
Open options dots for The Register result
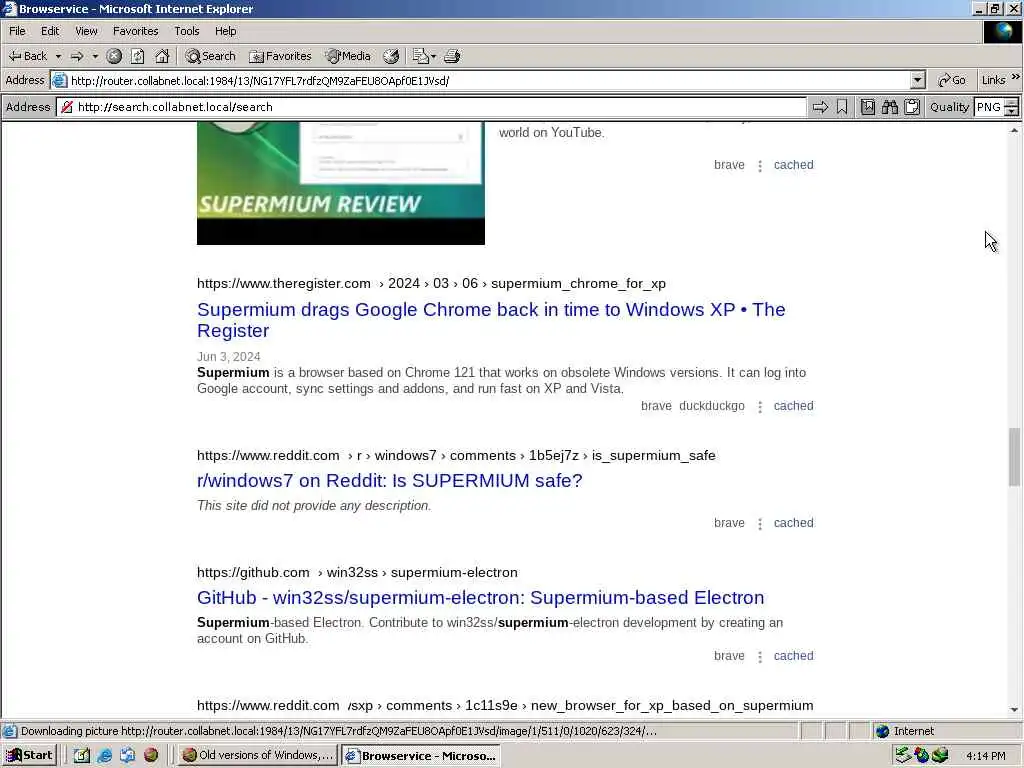[x=760, y=407]
